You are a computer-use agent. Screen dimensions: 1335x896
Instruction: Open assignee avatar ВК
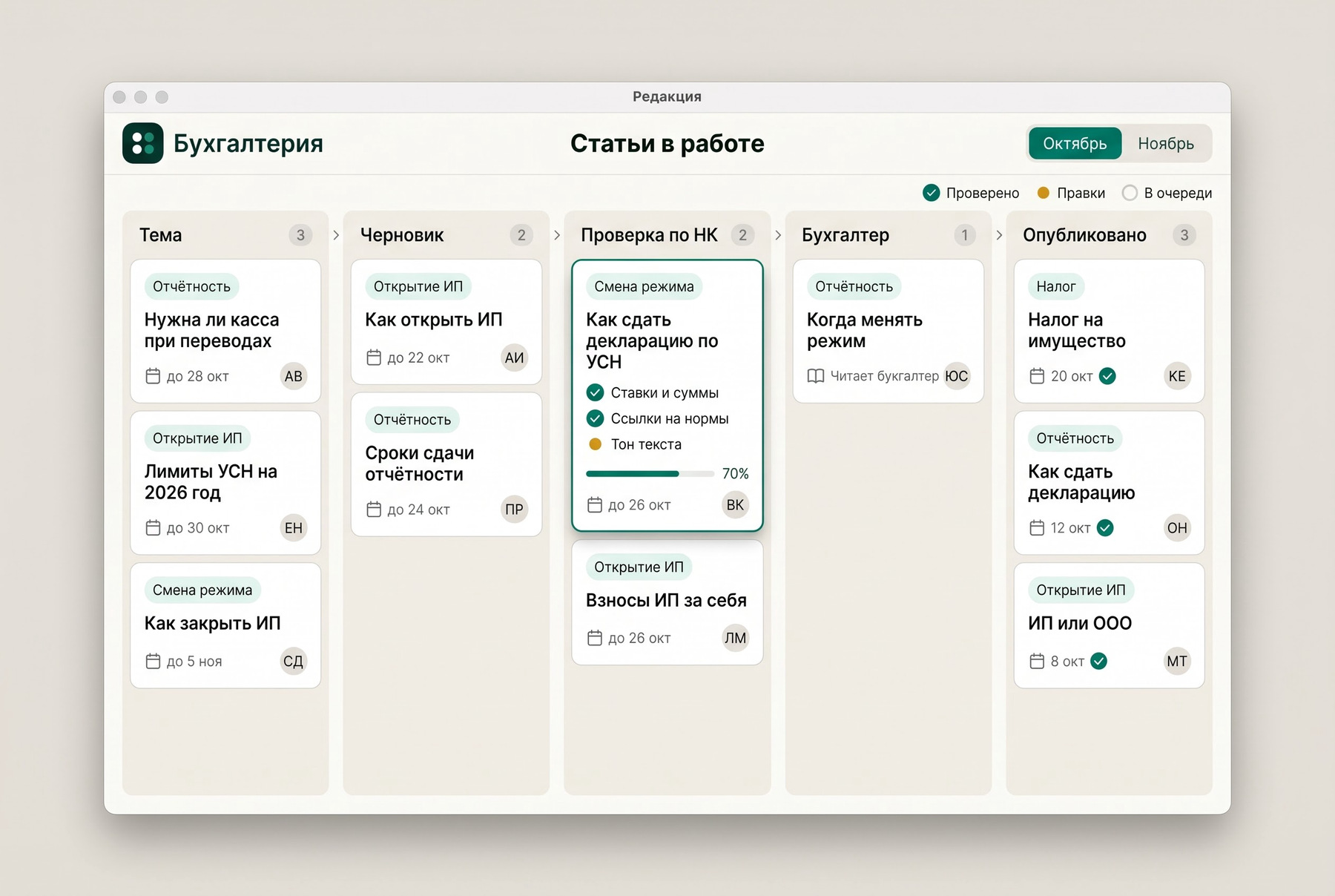coord(735,505)
